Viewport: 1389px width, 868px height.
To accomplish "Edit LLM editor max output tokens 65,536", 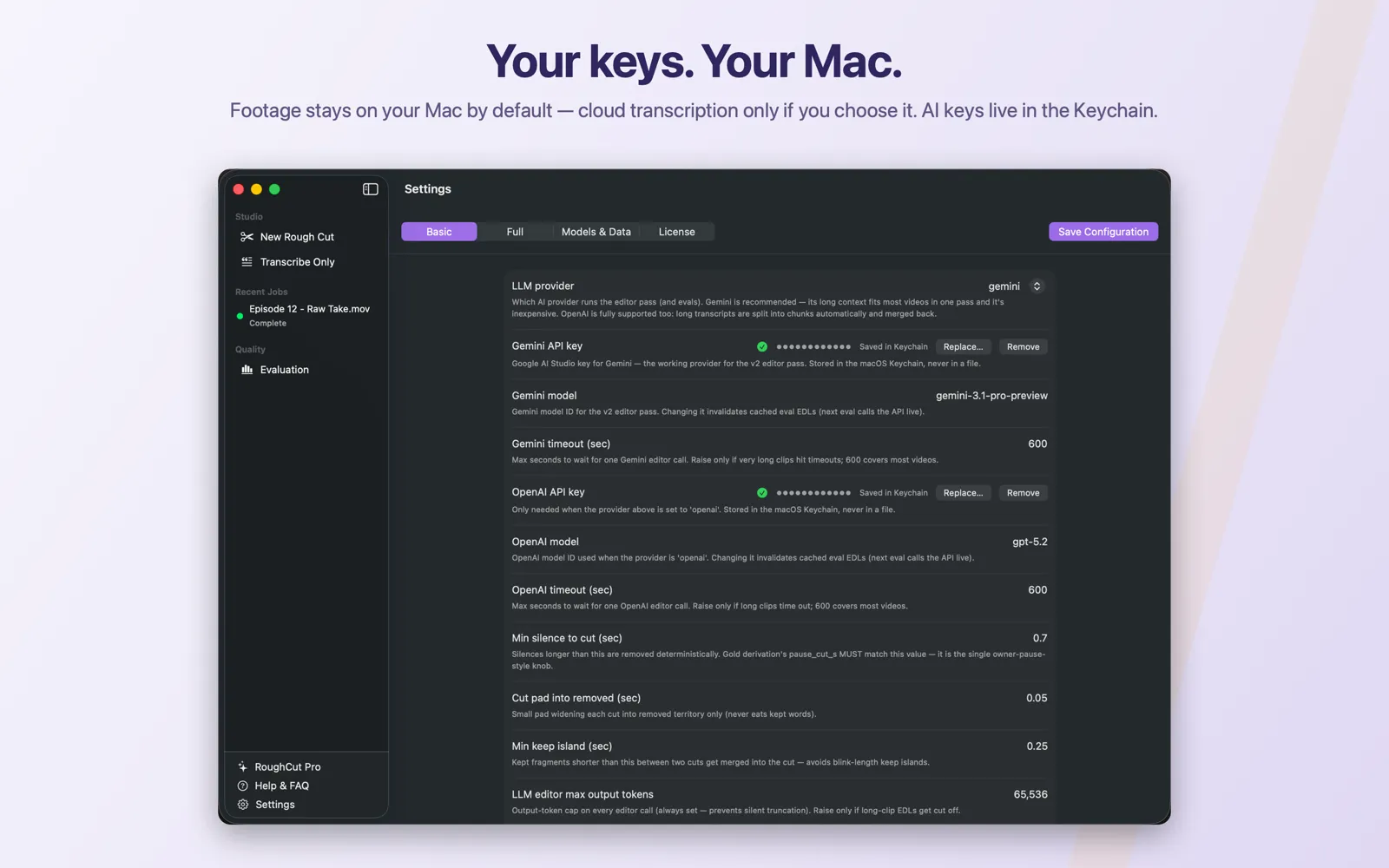I will 1030,794.
